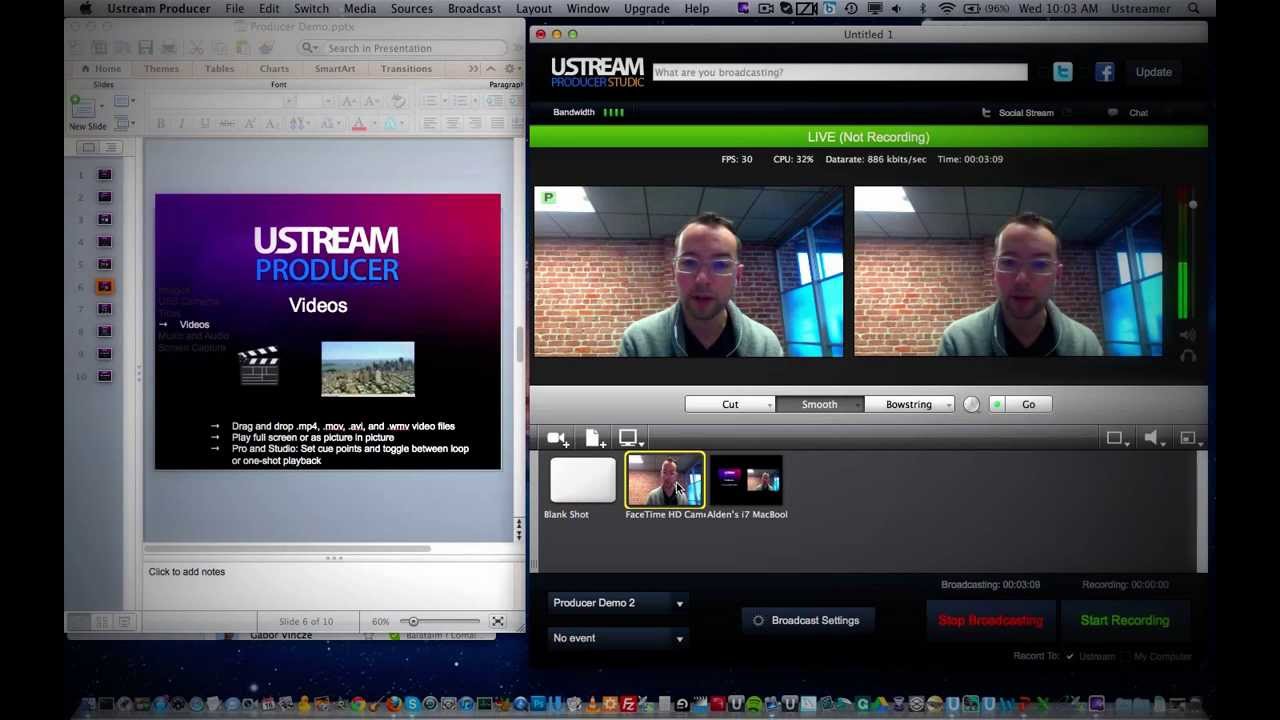Click PowerPoint font color swatch
The height and width of the screenshot is (720, 1280).
tap(358, 124)
